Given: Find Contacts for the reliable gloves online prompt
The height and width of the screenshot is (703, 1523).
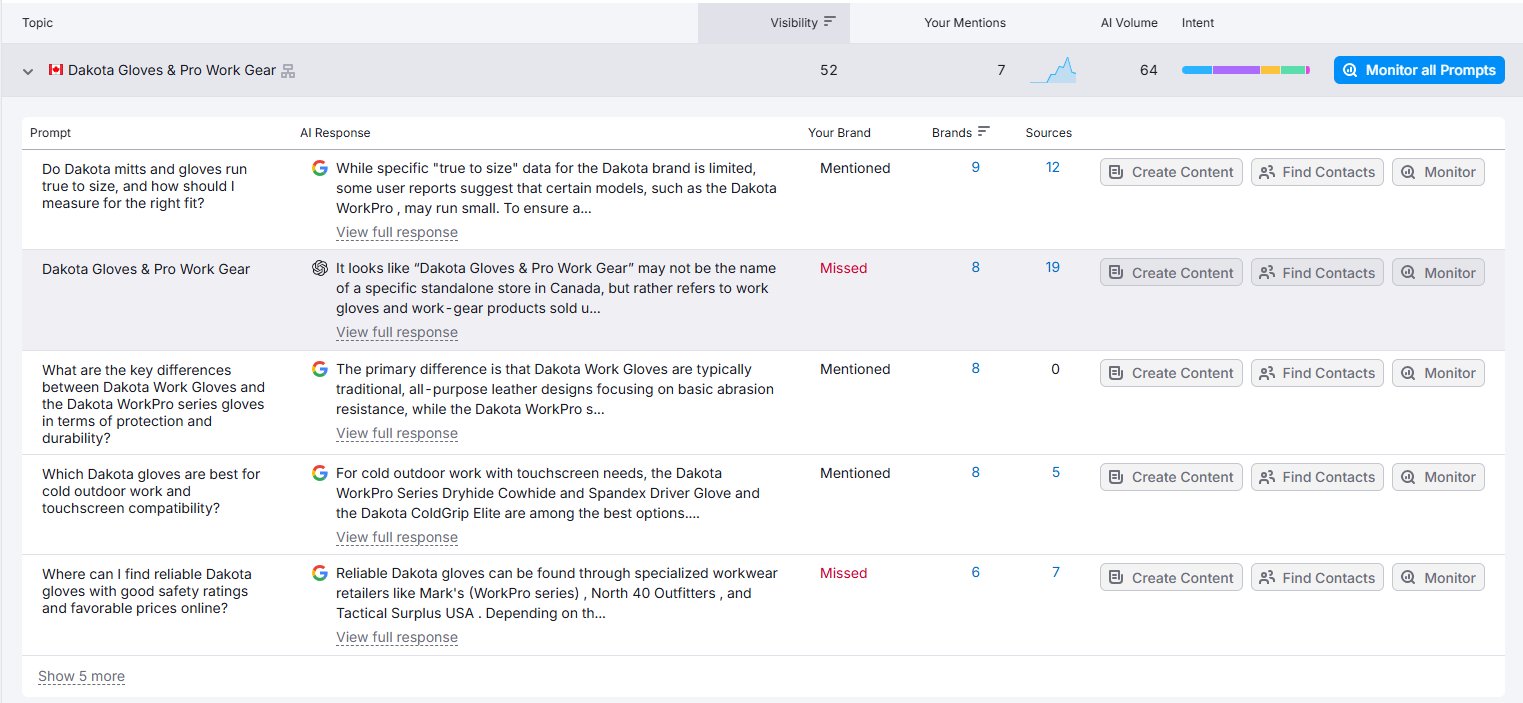Looking at the screenshot, I should tap(1317, 578).
